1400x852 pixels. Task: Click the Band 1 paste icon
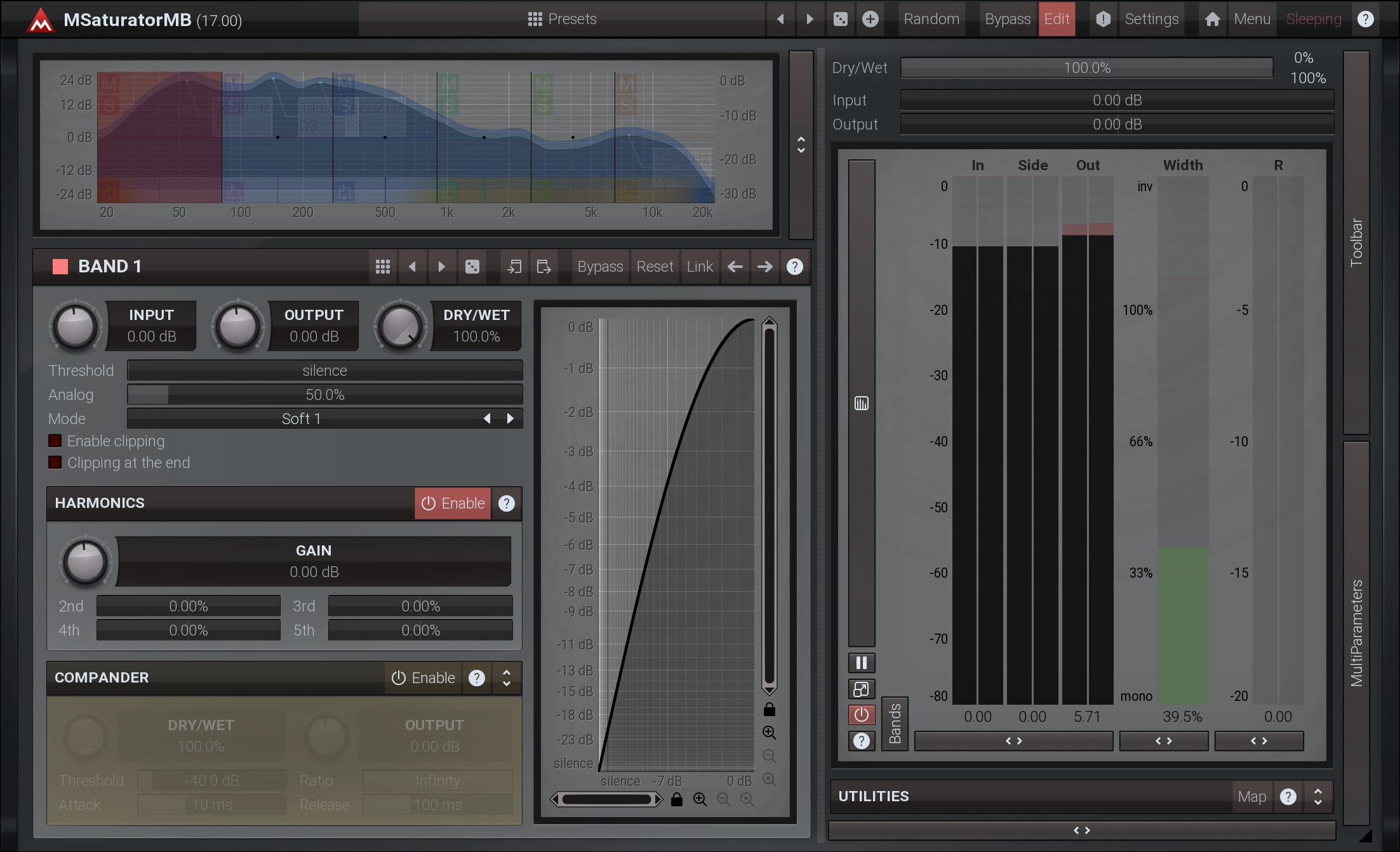(x=543, y=267)
